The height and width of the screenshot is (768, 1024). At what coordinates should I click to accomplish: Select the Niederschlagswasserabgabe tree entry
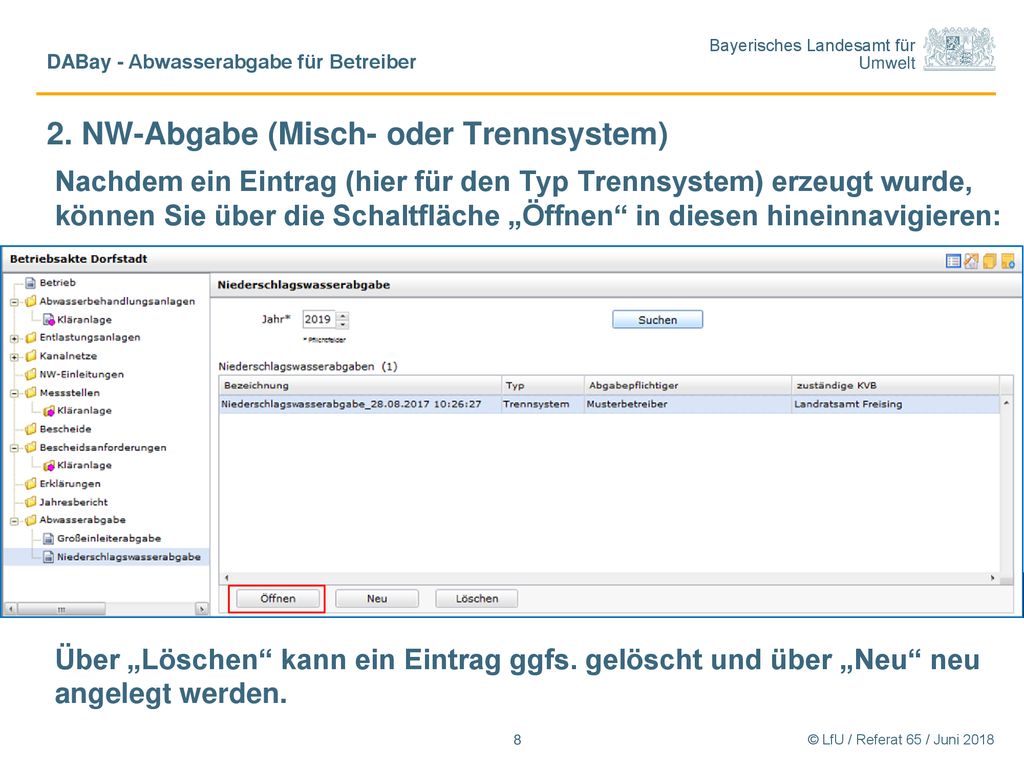129,557
